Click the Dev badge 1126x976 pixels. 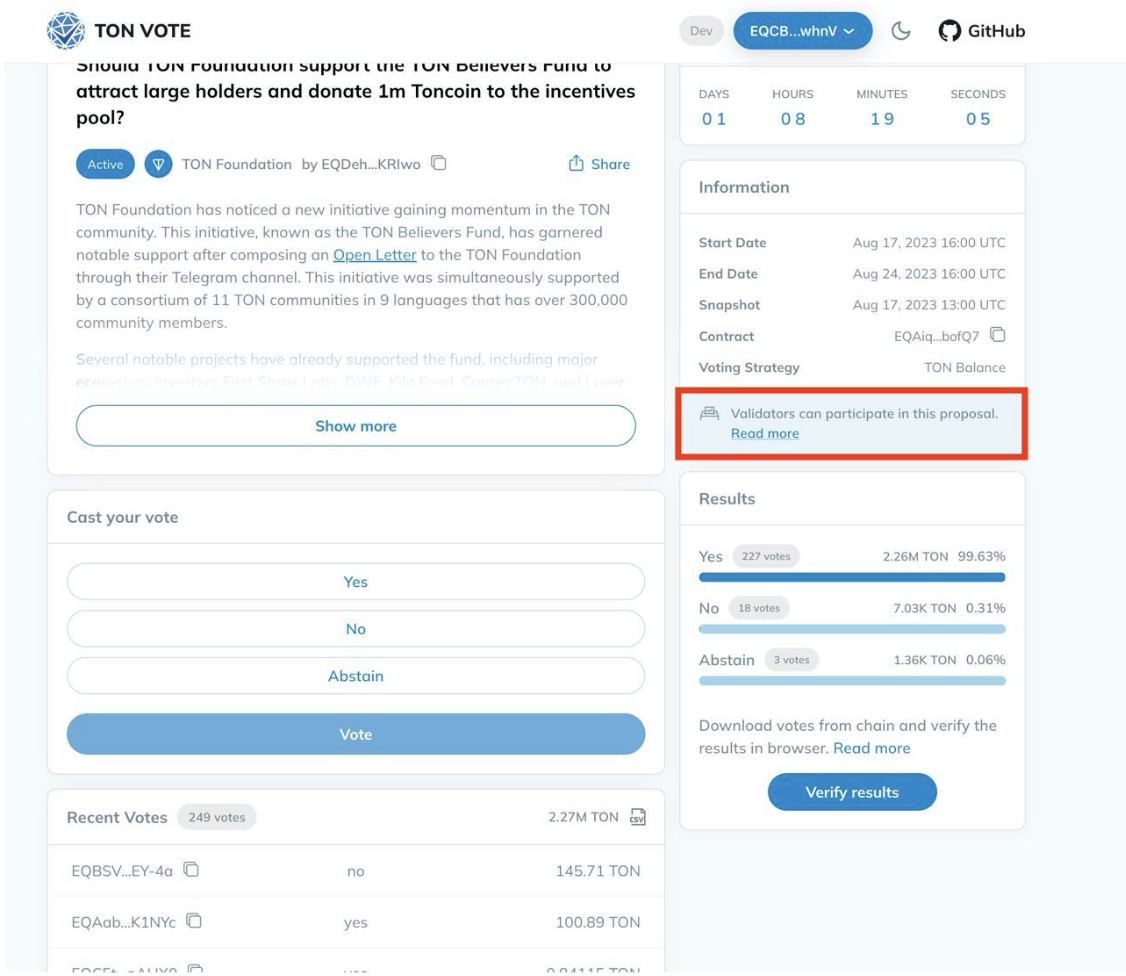point(701,31)
